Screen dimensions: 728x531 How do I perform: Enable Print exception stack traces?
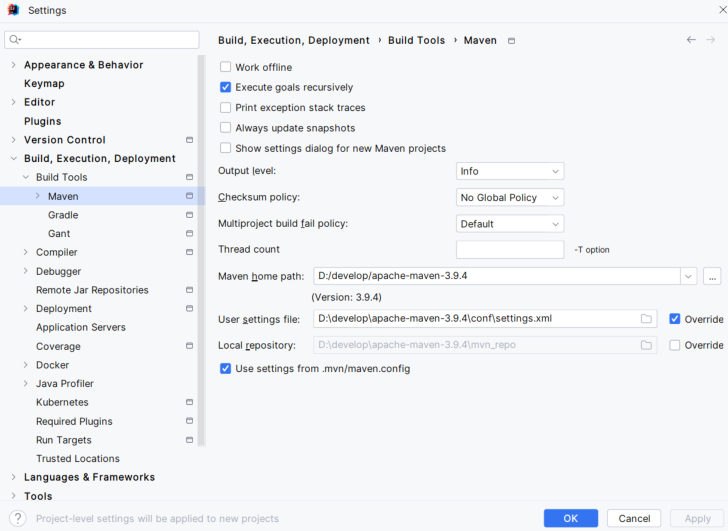pos(225,108)
